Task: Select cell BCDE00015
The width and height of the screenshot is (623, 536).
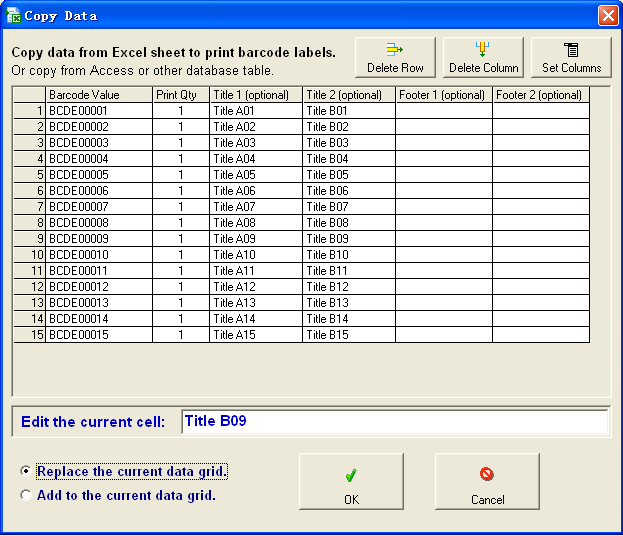Action: tap(99, 335)
